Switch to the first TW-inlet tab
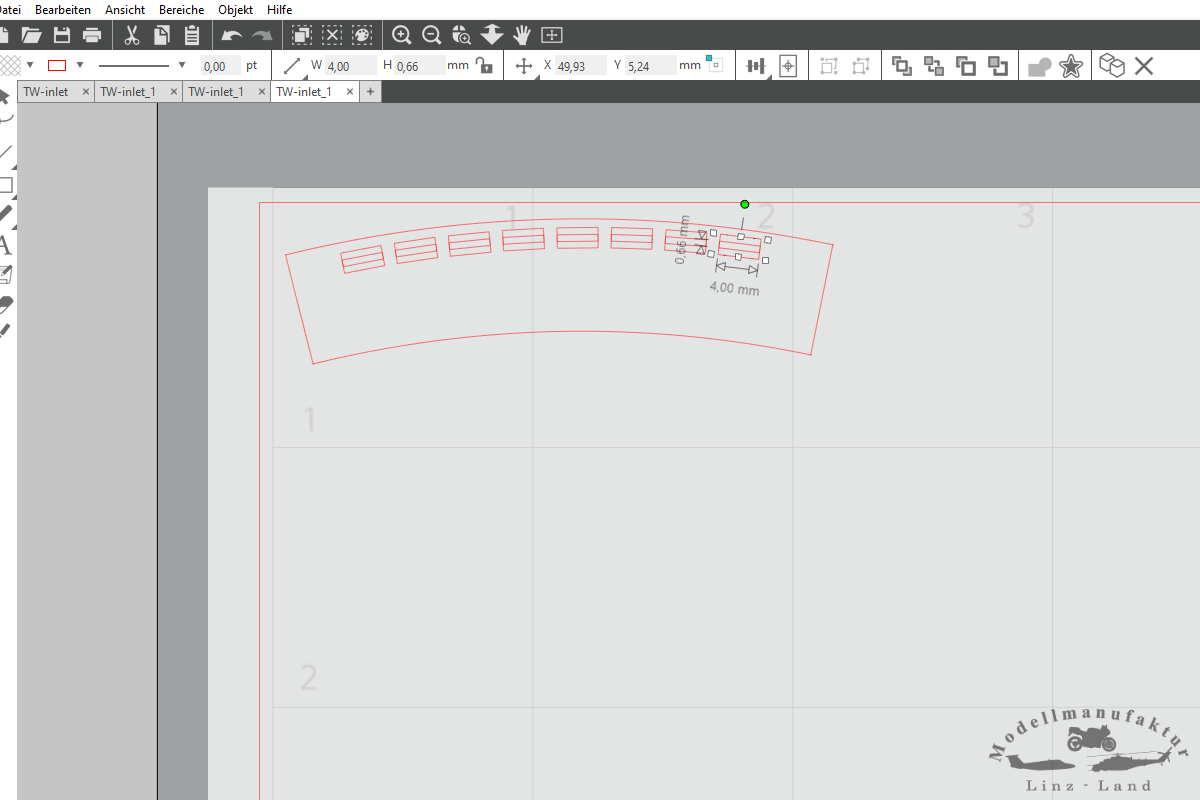1200x800 pixels. 47,91
